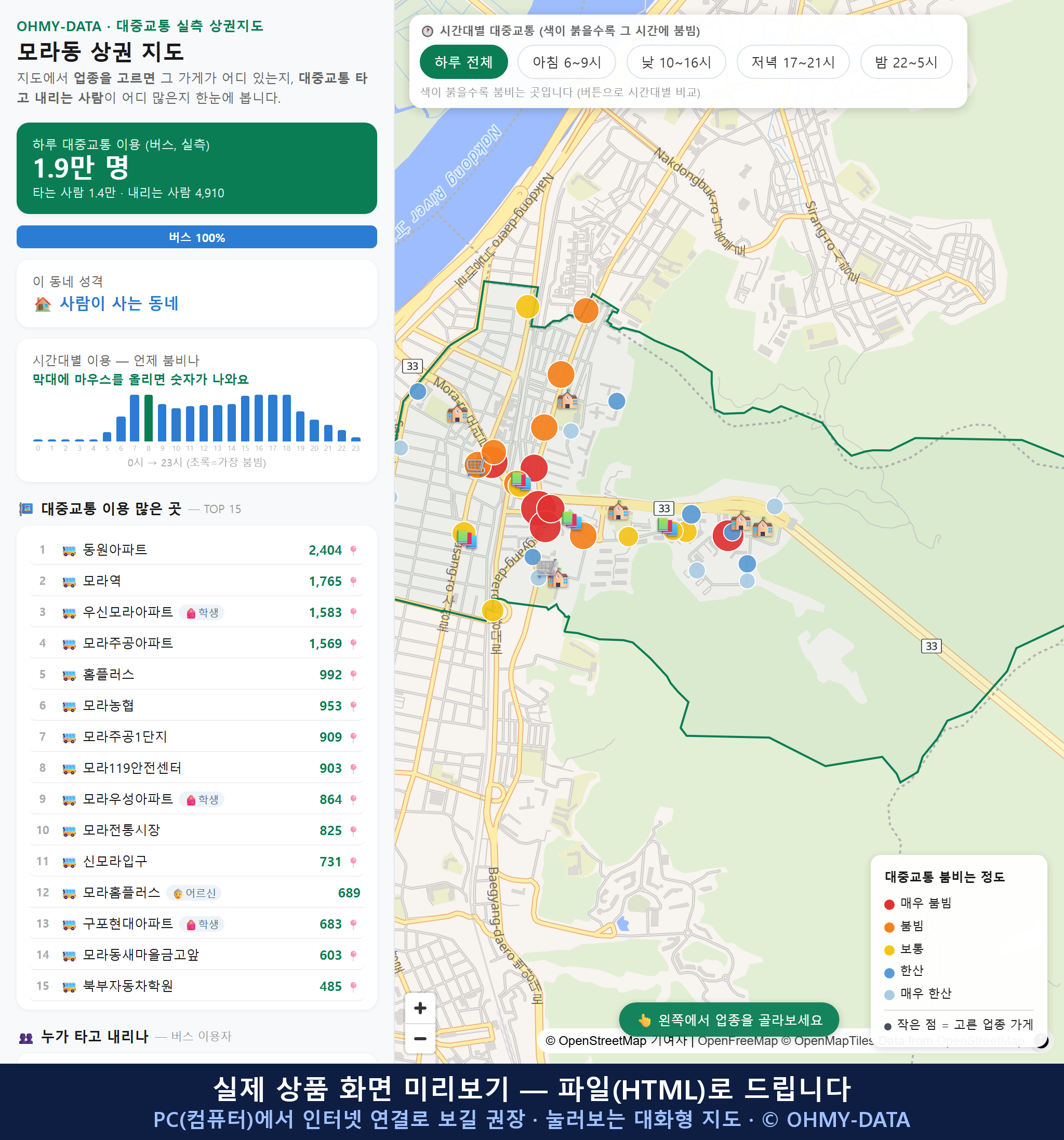Screen dimensions: 1064x1140
Task: Click the 학생 tag on 구포현대아파트
Action: pyautogui.click(x=202, y=924)
